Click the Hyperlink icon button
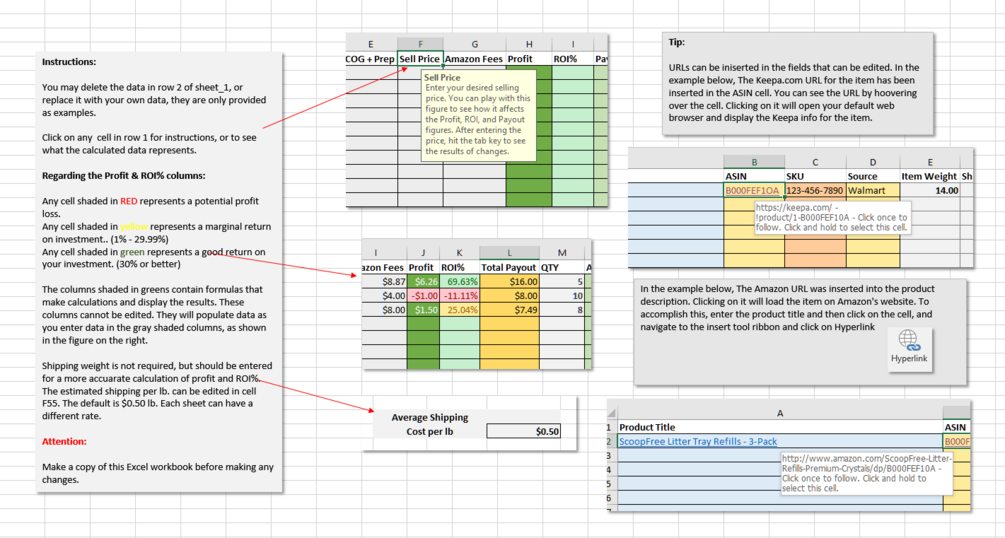The height and width of the screenshot is (538, 1005). click(909, 348)
